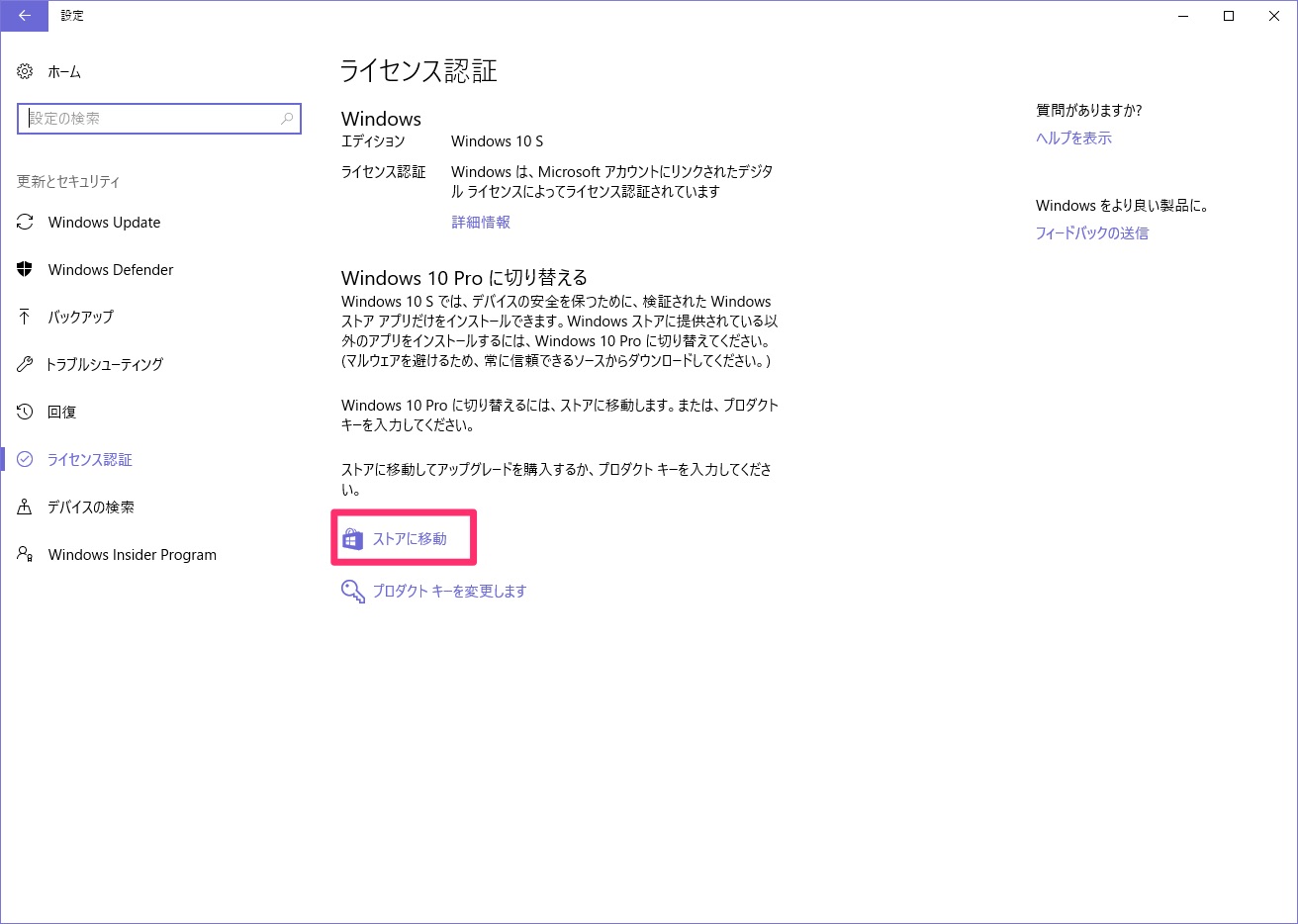
Task: Click the ライセンス認証 page heading
Action: tap(418, 71)
